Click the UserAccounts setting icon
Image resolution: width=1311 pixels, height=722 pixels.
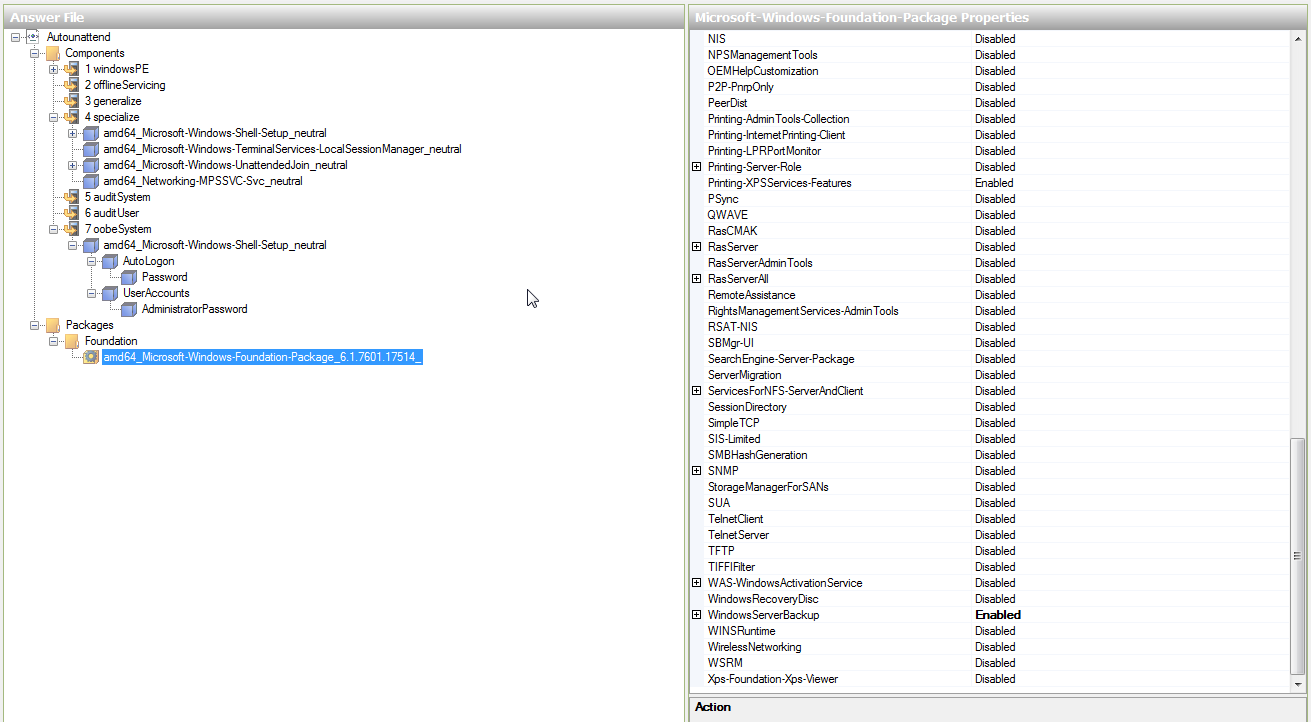110,293
